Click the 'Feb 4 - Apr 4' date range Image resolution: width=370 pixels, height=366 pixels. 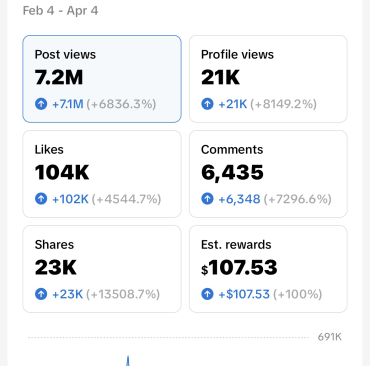pyautogui.click(x=60, y=11)
